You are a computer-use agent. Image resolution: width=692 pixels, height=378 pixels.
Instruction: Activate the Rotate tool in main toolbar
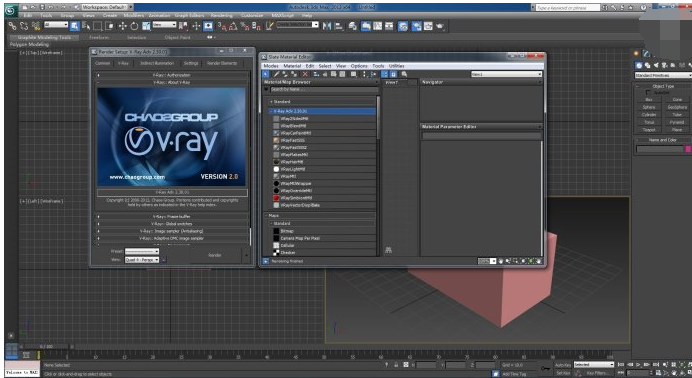(134, 26)
